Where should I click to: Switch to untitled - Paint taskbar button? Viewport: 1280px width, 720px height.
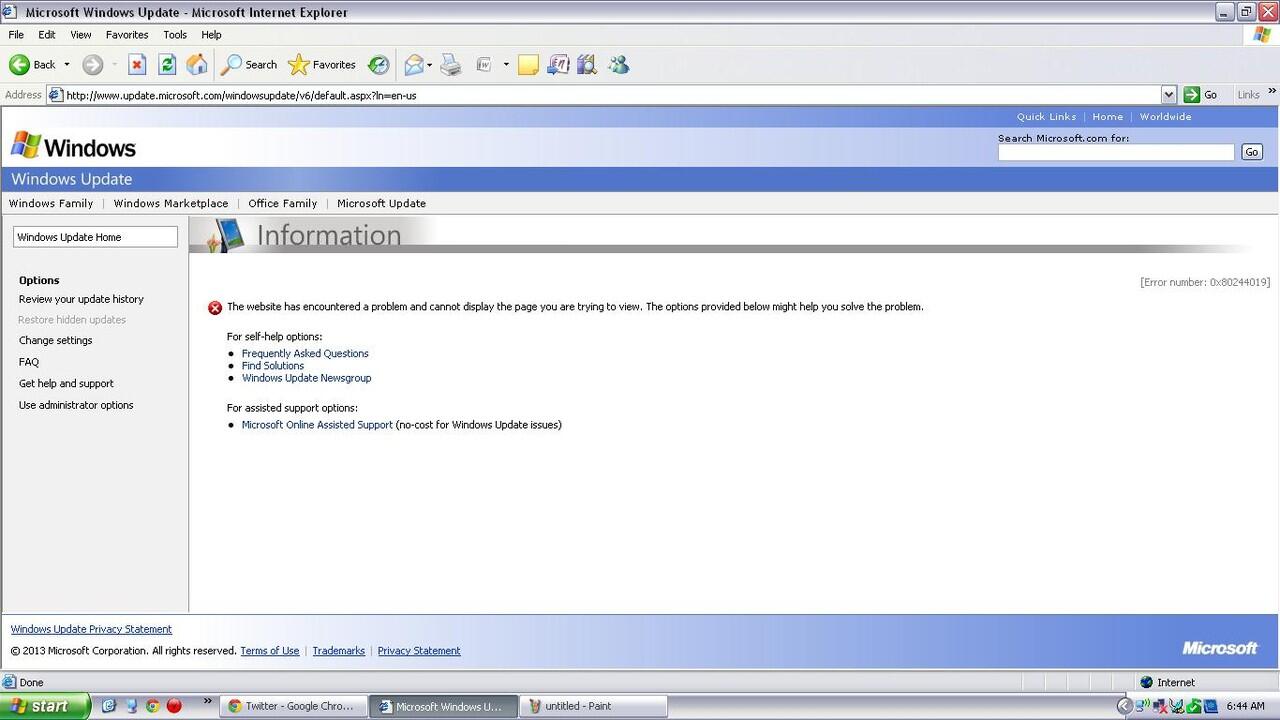tap(593, 706)
